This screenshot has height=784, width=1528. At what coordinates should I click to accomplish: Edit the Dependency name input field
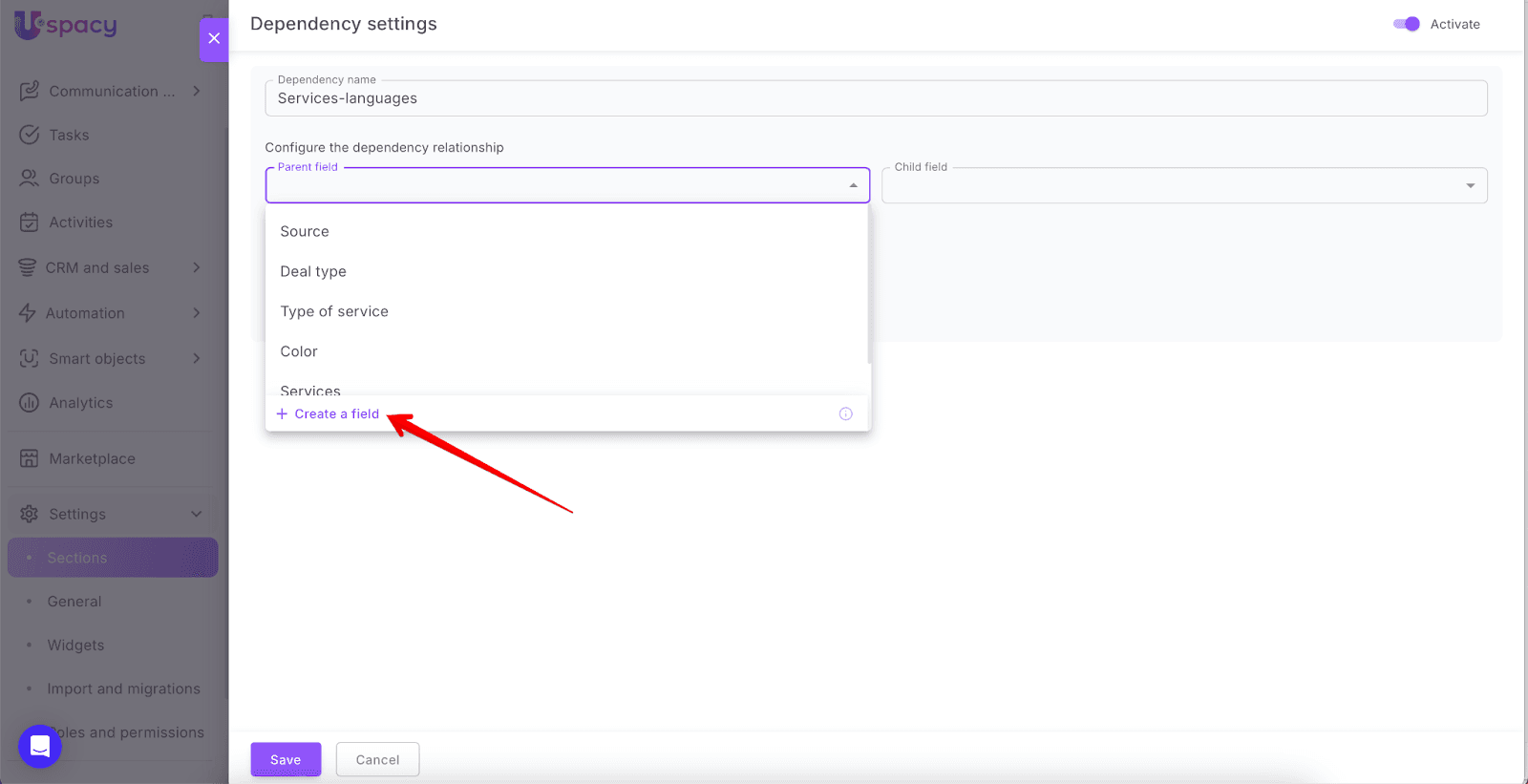pos(875,98)
